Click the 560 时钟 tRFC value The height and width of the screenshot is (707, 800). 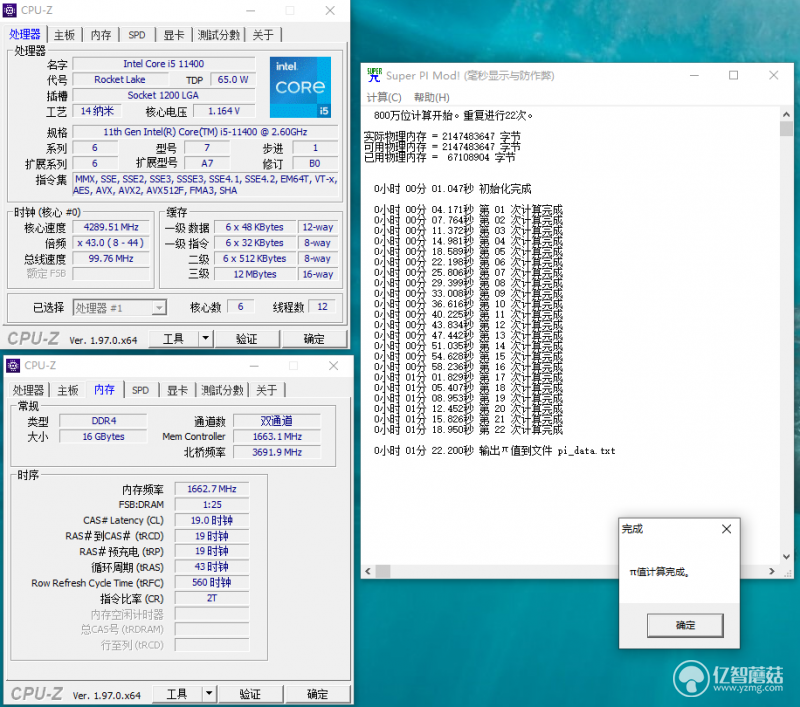[x=212, y=583]
